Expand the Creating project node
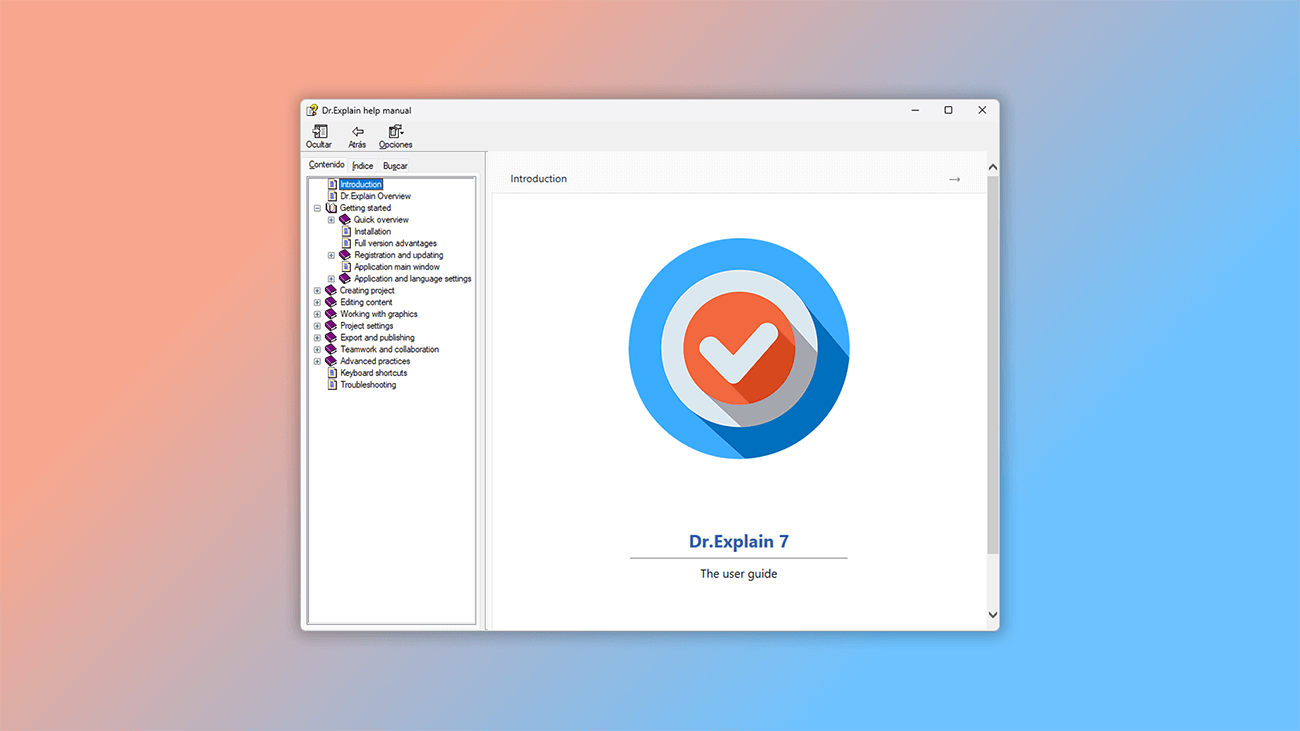The height and width of the screenshot is (731, 1300). 317,291
